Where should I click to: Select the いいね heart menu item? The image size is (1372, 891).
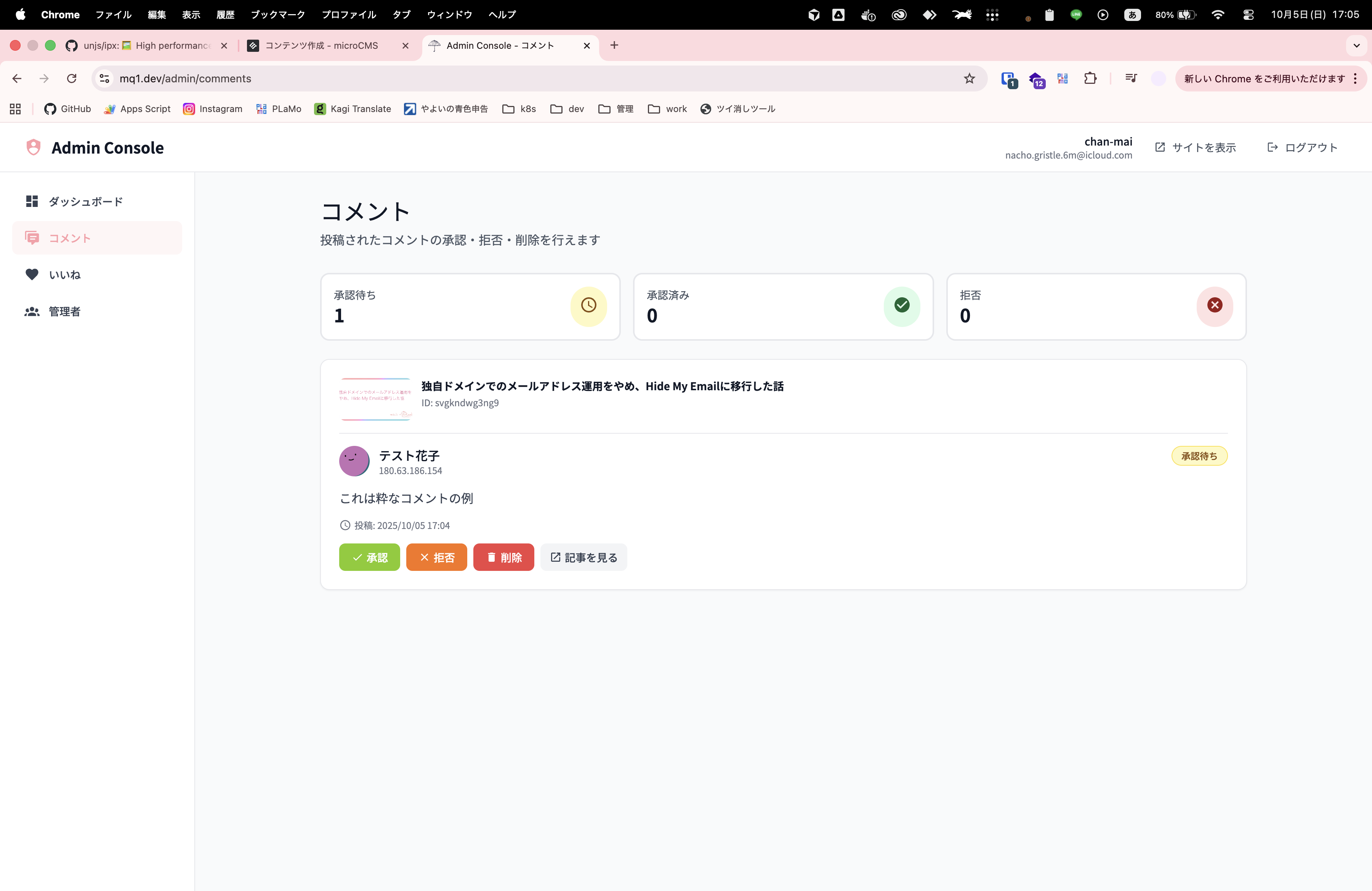coord(64,275)
